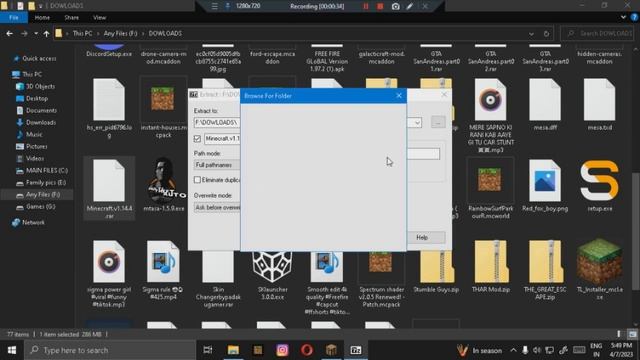Open Music in navigation pane
This screenshot has height=360, width=640.
coord(34,134)
